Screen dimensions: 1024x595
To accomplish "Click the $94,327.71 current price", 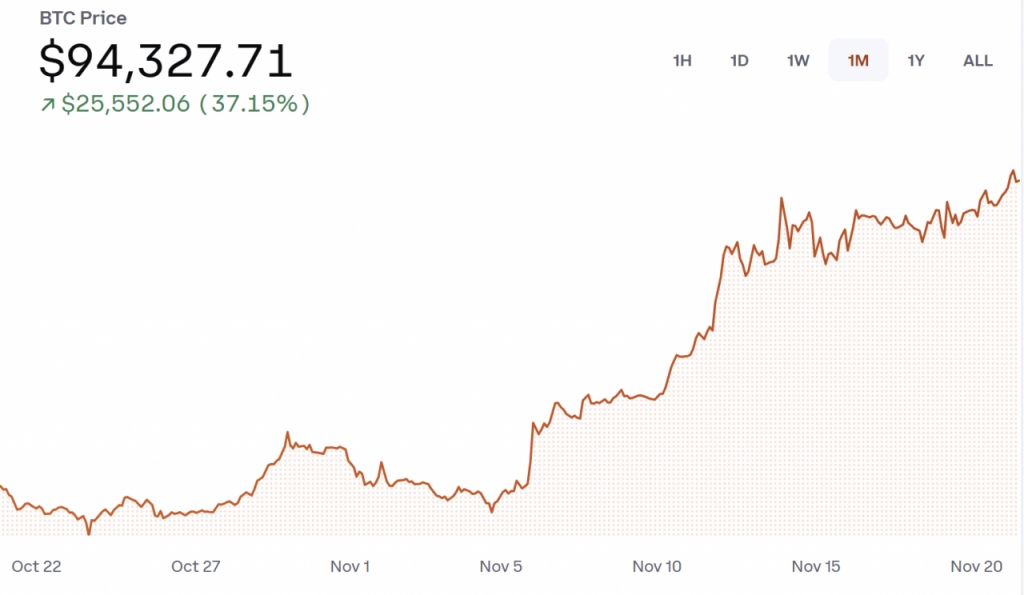I will (165, 61).
